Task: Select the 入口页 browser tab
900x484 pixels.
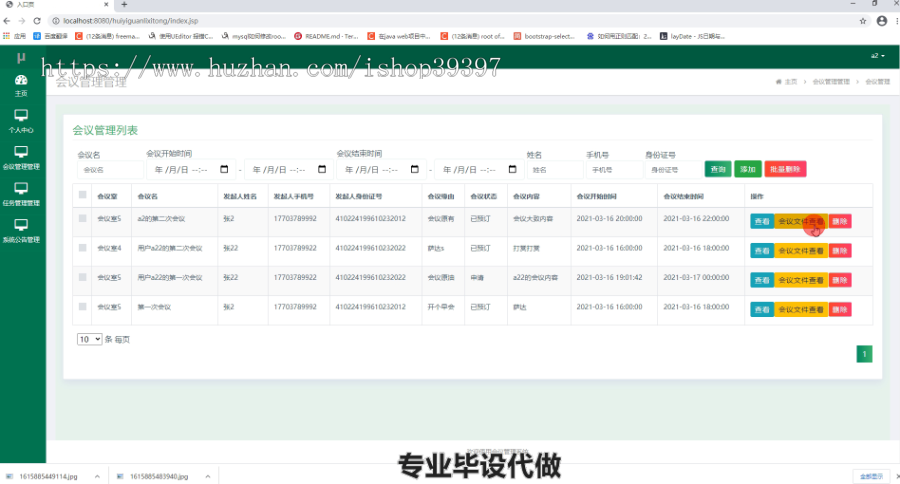Action: point(56,5)
